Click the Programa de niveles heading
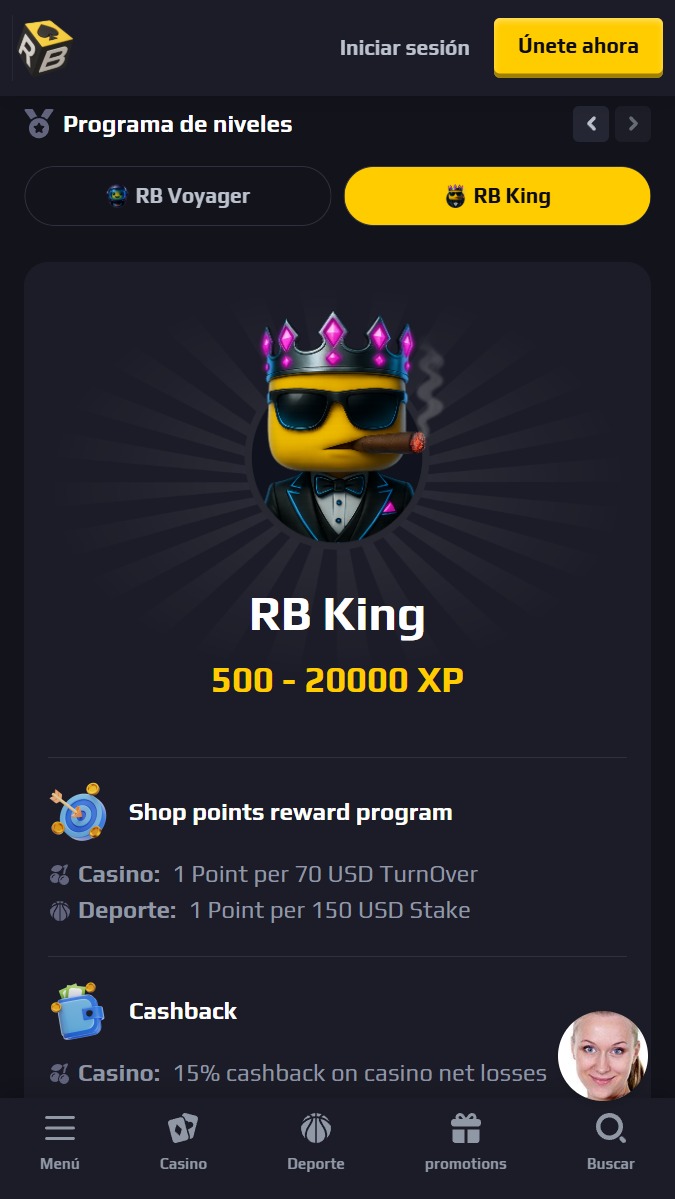675x1199 pixels. pyautogui.click(x=177, y=124)
